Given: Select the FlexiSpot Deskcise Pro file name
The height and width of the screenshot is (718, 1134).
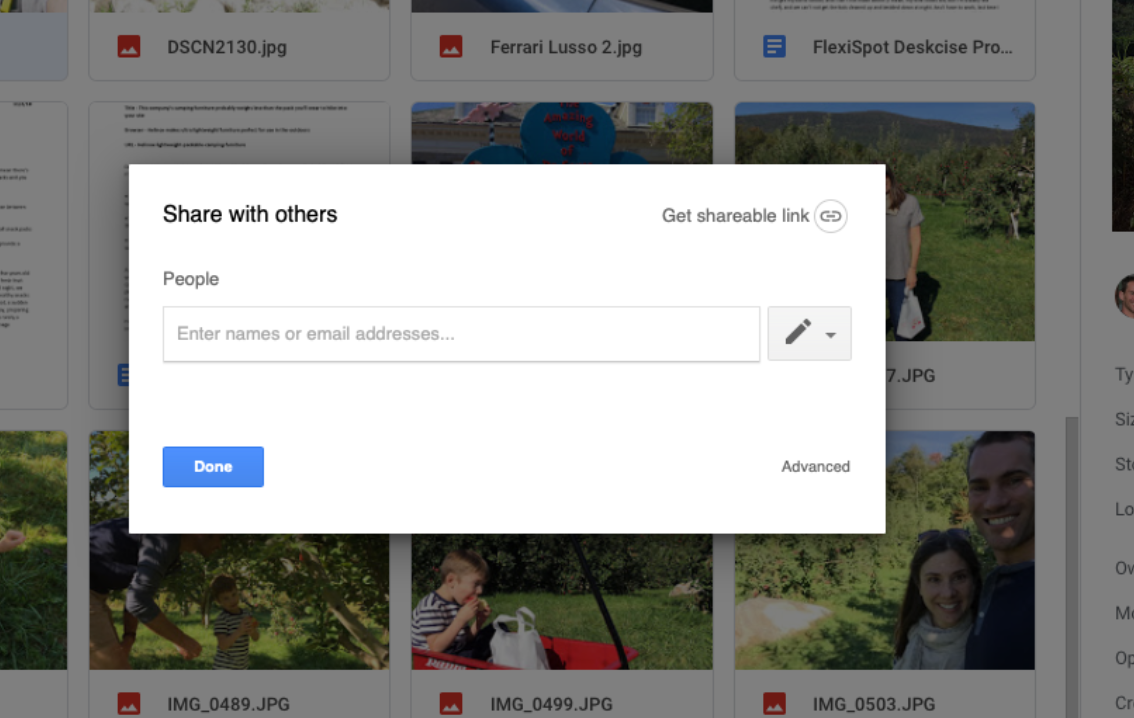Looking at the screenshot, I should pyautogui.click(x=913, y=47).
